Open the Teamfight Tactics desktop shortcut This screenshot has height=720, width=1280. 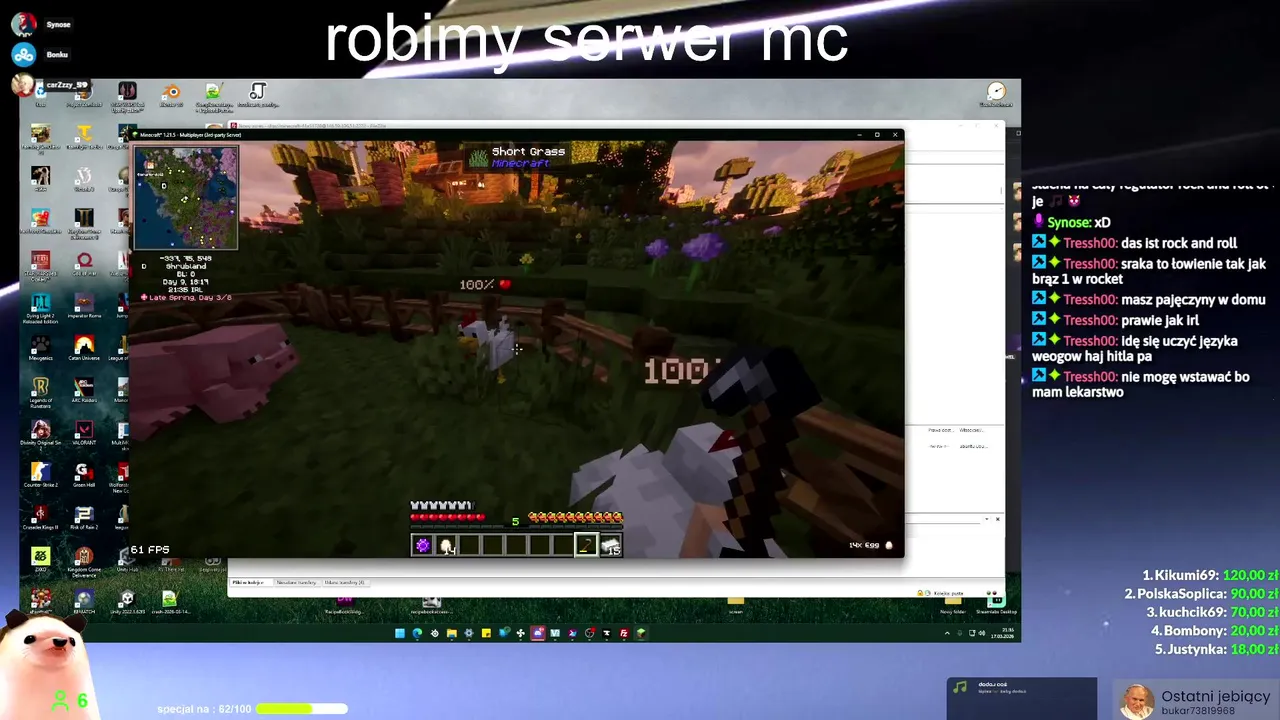pos(84,136)
